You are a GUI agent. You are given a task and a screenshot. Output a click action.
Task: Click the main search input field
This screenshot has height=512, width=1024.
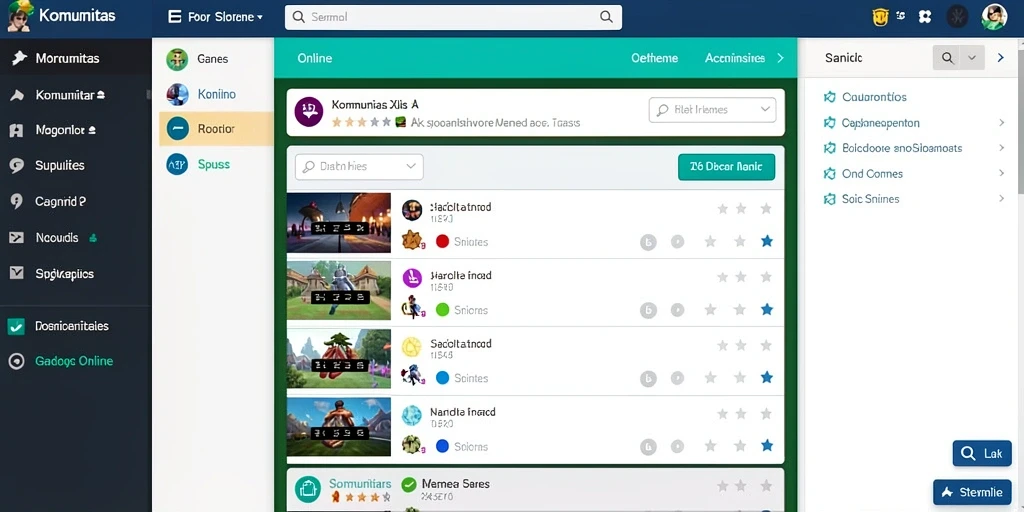pos(453,18)
